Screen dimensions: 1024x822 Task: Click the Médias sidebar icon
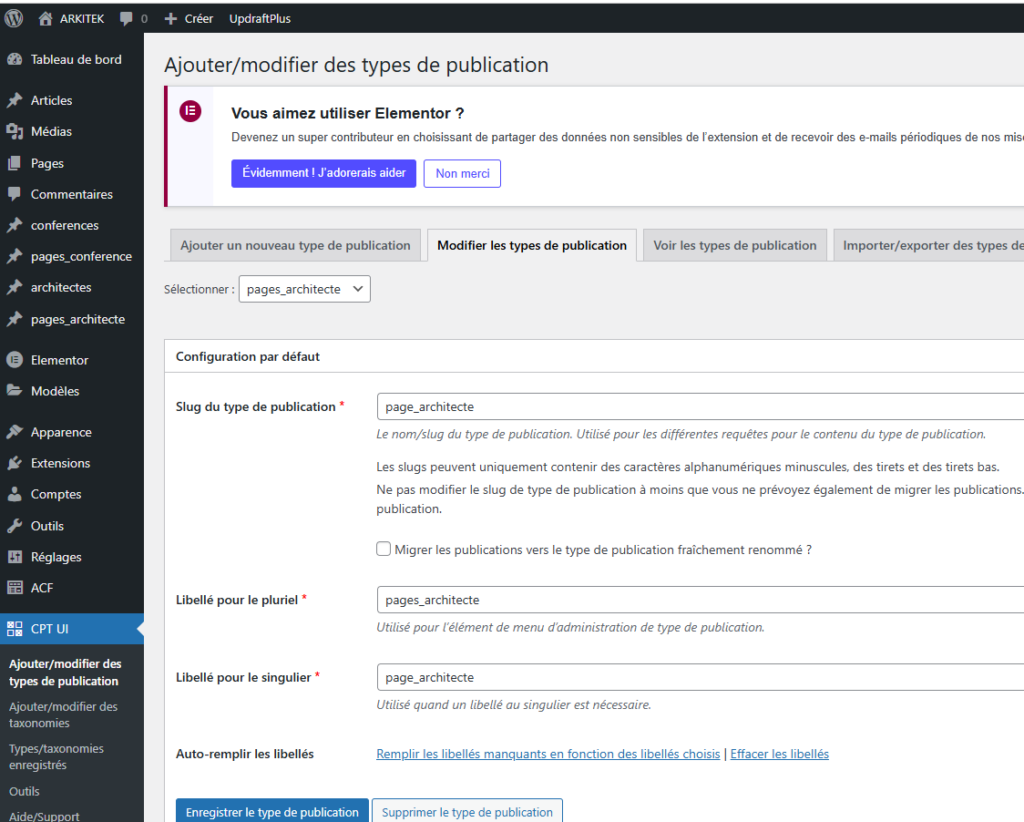(15, 131)
